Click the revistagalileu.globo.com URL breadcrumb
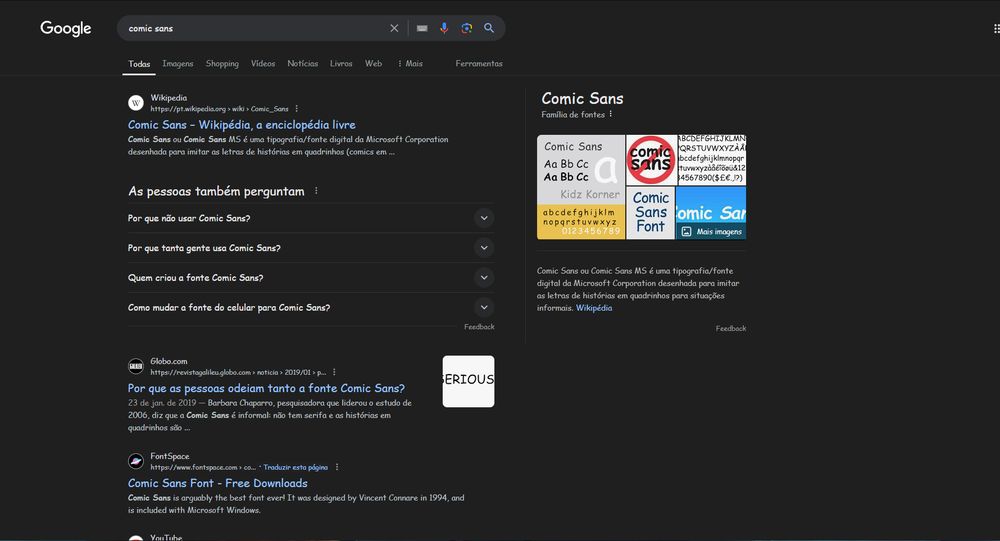 tap(238, 372)
